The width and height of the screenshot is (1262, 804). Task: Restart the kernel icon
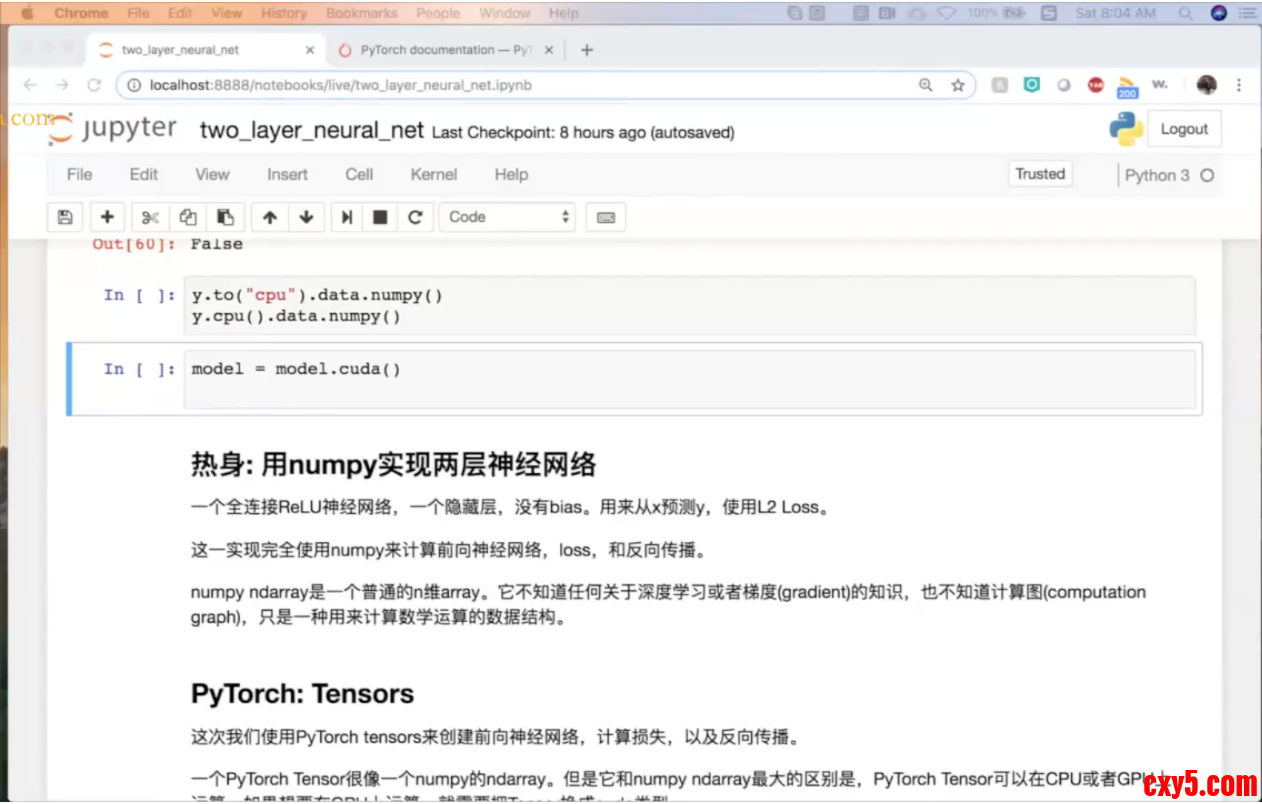coord(416,217)
